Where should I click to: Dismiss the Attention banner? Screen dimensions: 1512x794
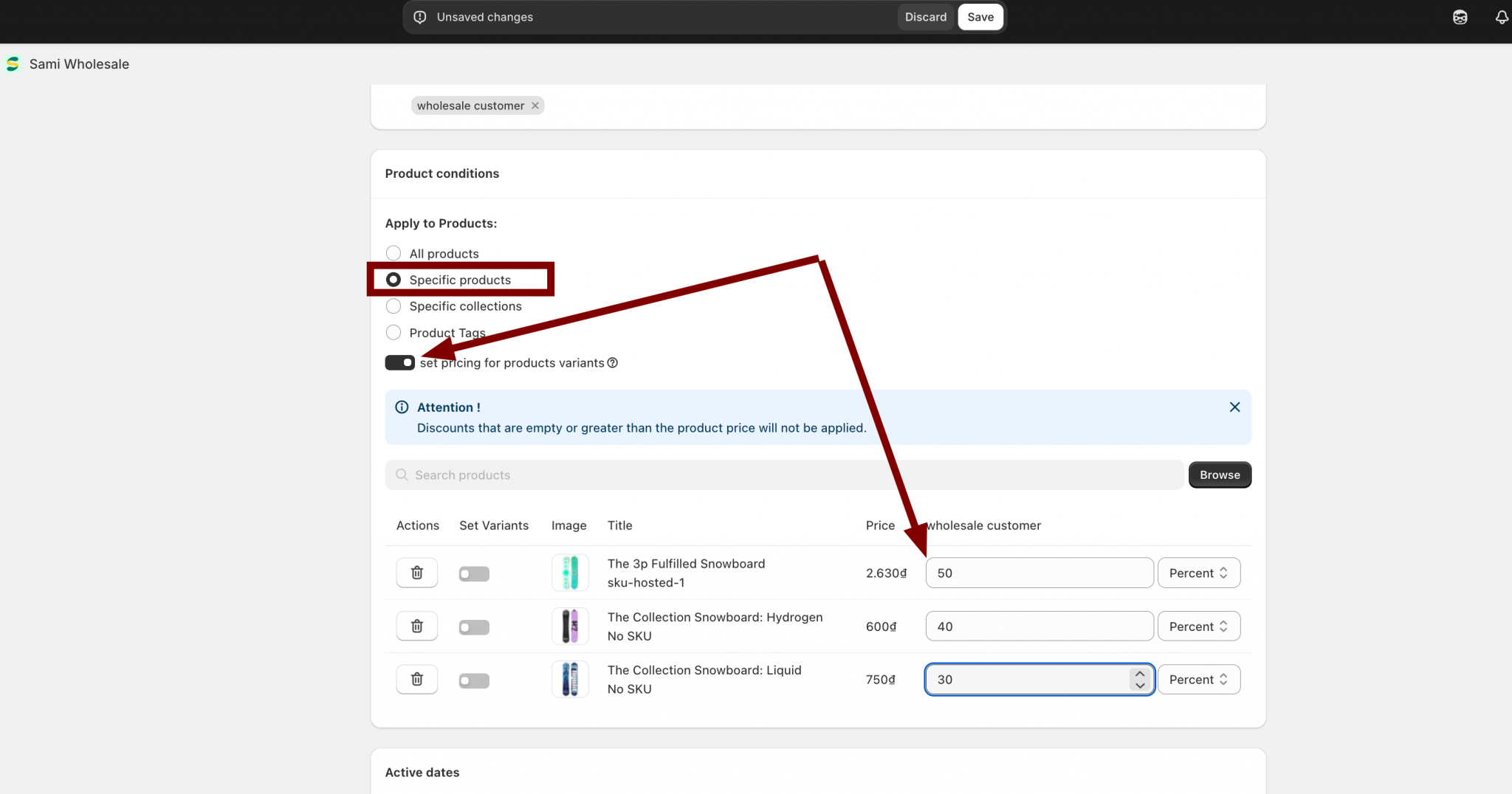tap(1234, 407)
